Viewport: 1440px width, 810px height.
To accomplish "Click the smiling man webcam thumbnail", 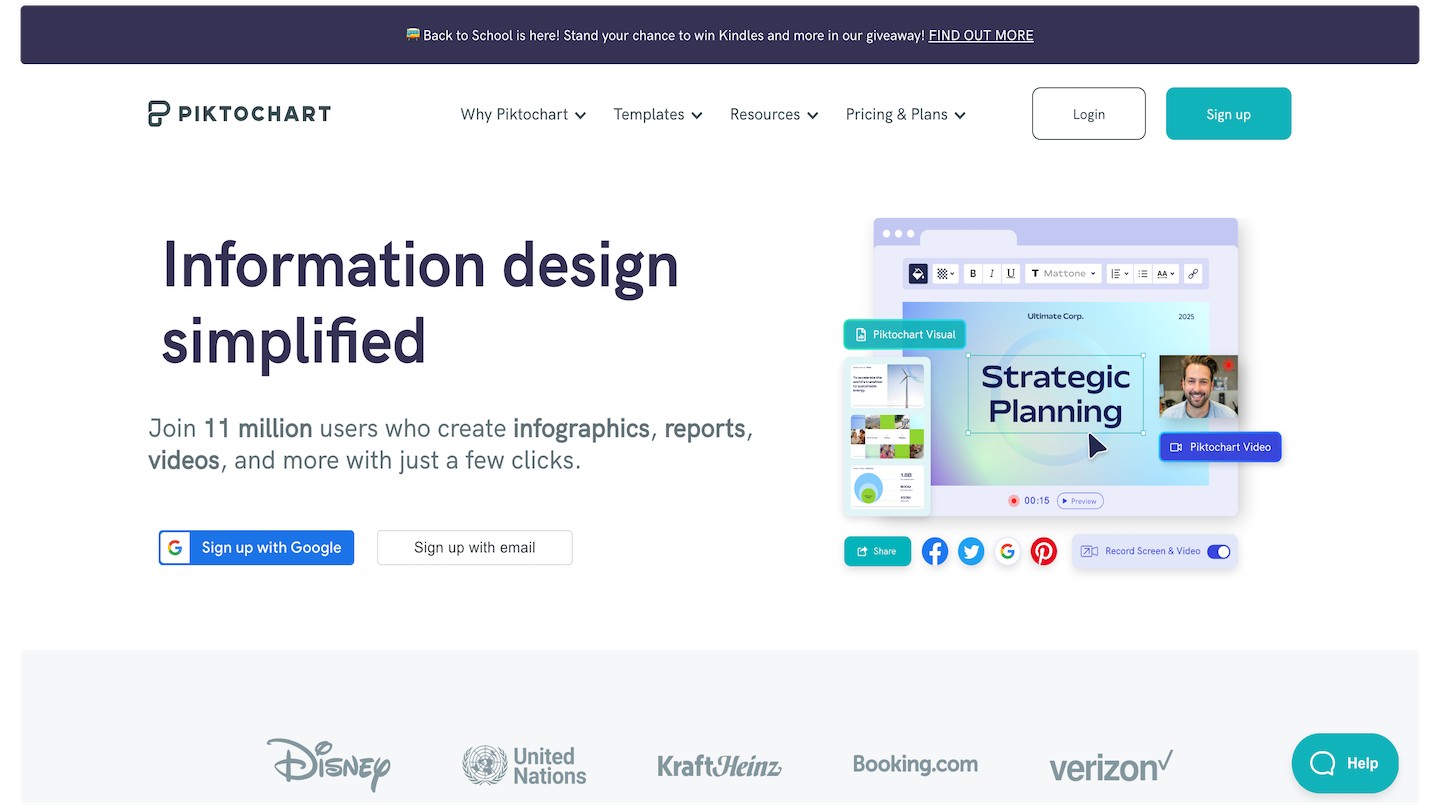I will [1198, 387].
